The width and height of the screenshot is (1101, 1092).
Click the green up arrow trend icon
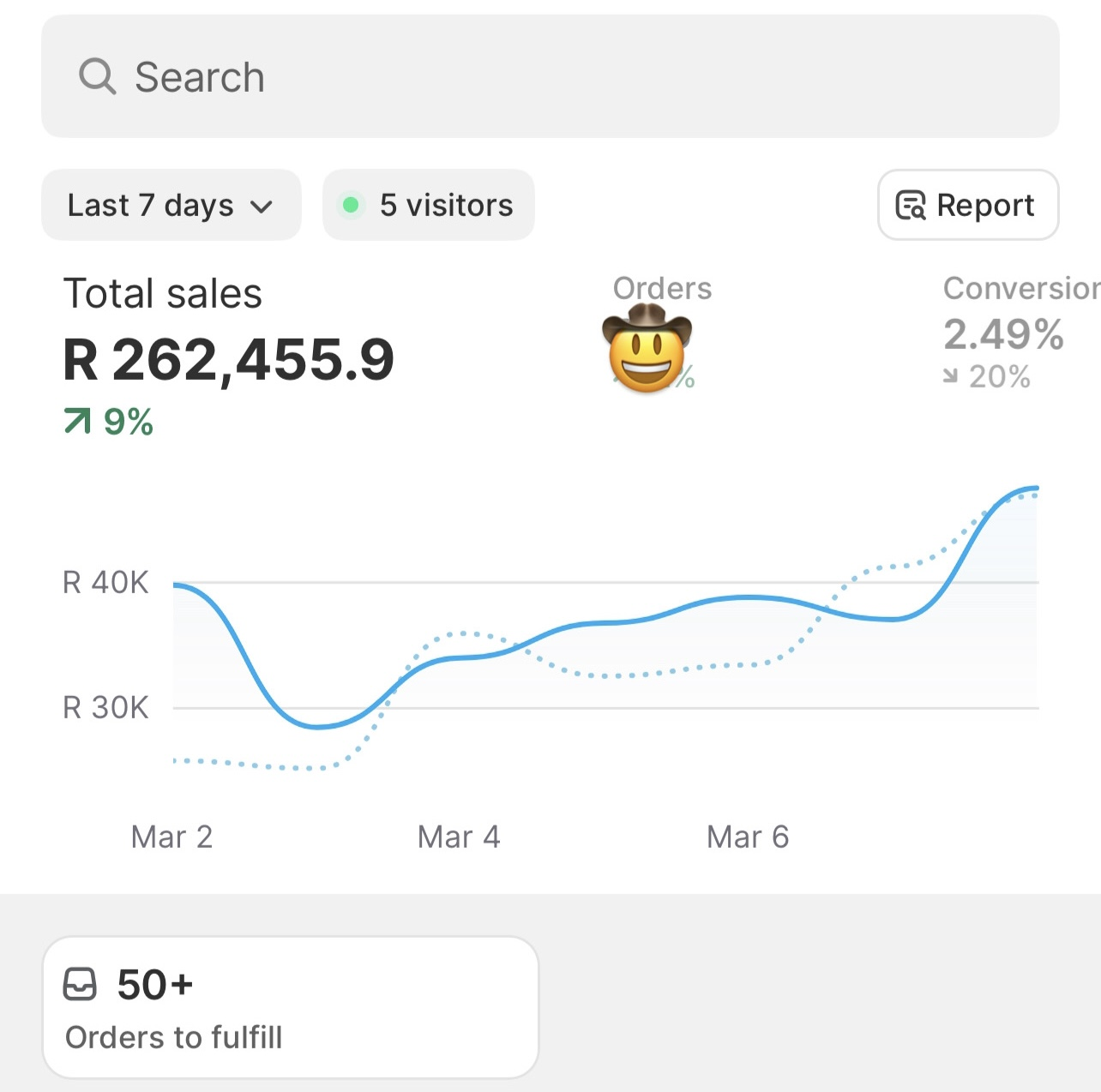[77, 421]
